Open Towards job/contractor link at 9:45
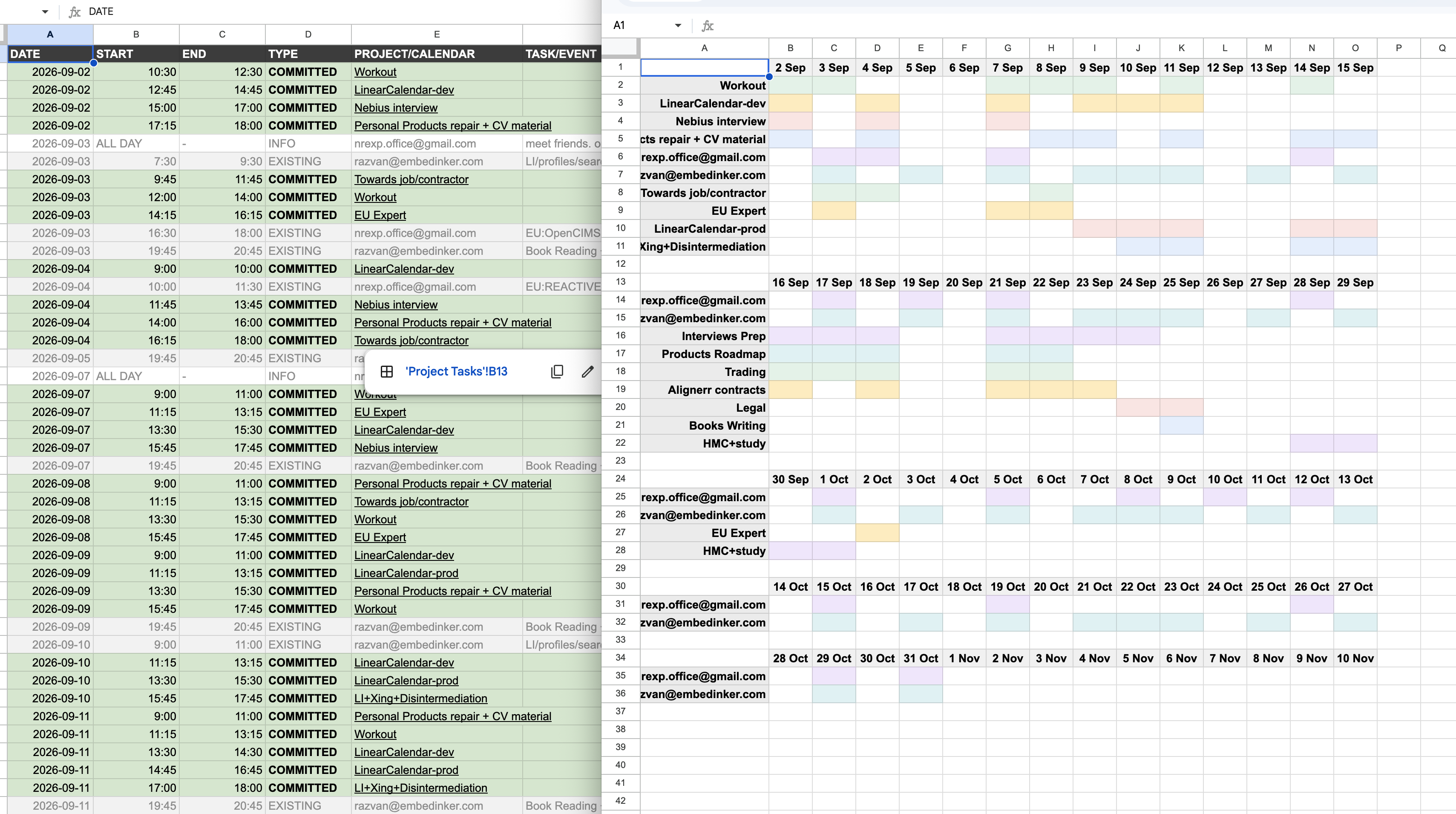 411,179
